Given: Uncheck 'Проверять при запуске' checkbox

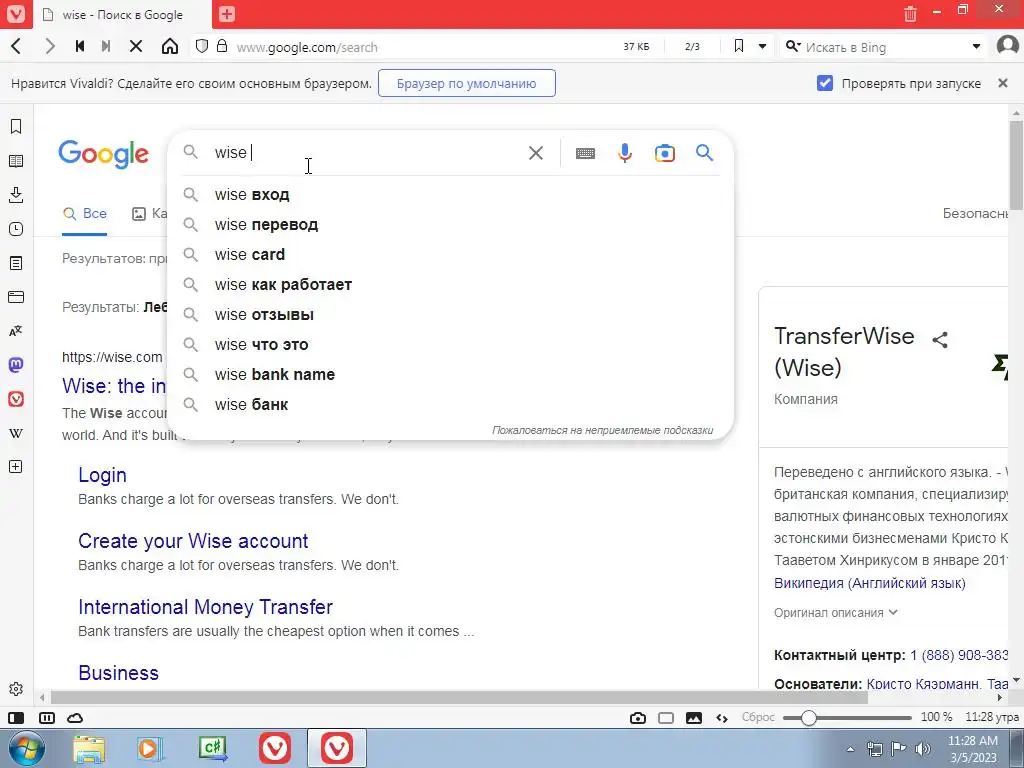Looking at the screenshot, I should coord(825,83).
